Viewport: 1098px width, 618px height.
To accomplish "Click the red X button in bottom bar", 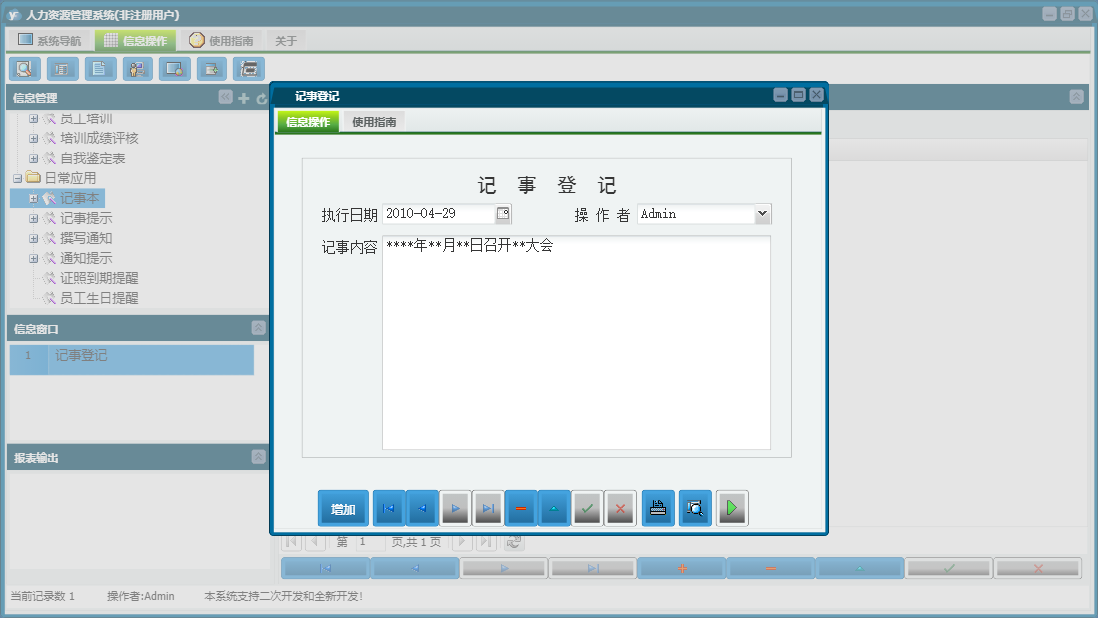I will [1038, 568].
